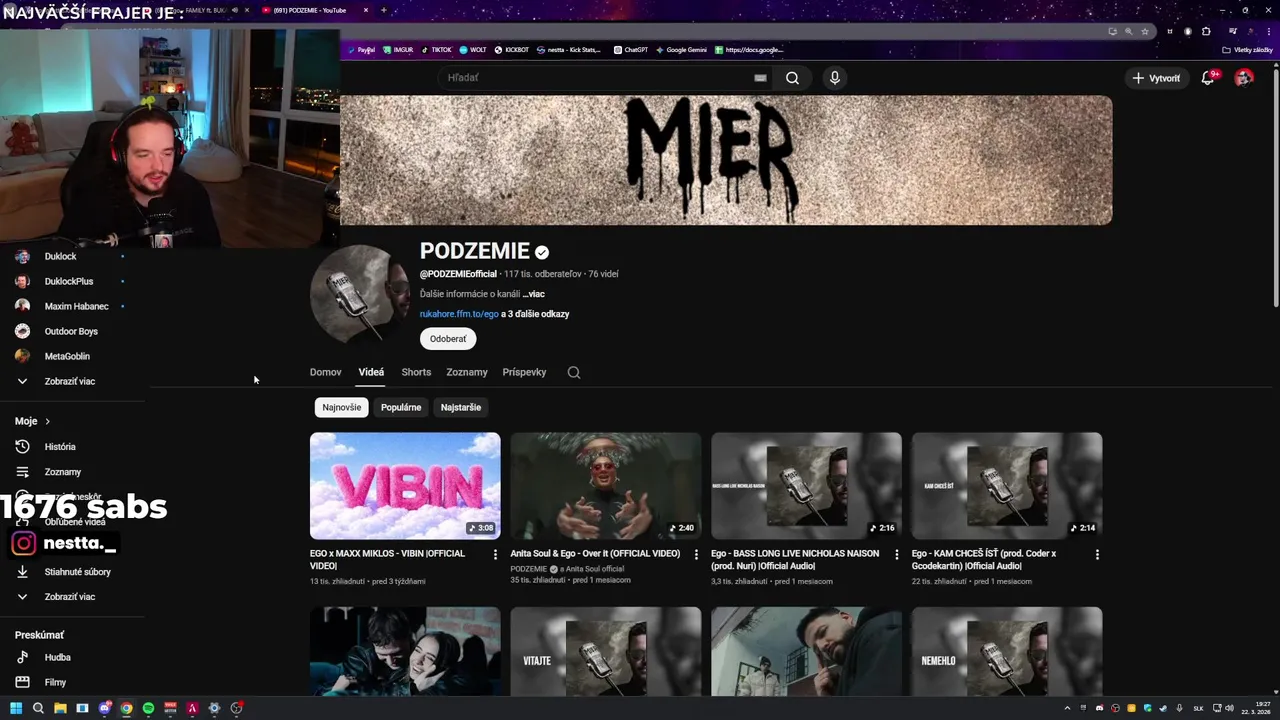Select the Videá tab
The image size is (1280, 720).
tap(371, 372)
